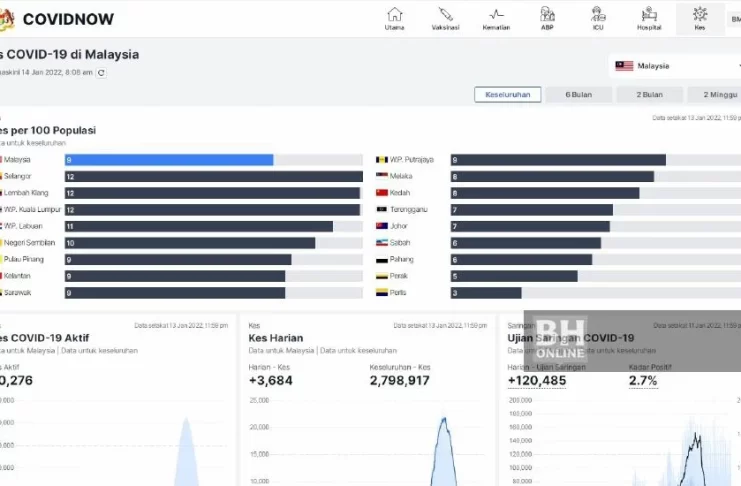741x486 pixels.
Task: Select the Keseluruhan time range
Action: [x=508, y=95]
